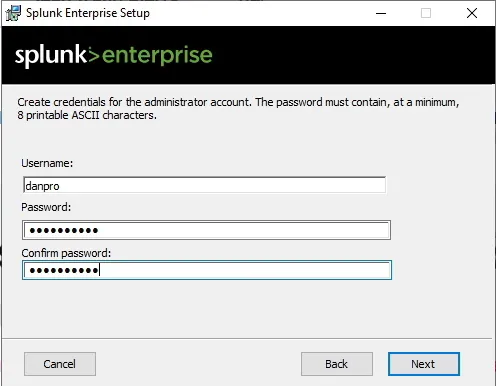This screenshot has width=496, height=386.
Task: Focus the Password input field
Action: click(206, 230)
